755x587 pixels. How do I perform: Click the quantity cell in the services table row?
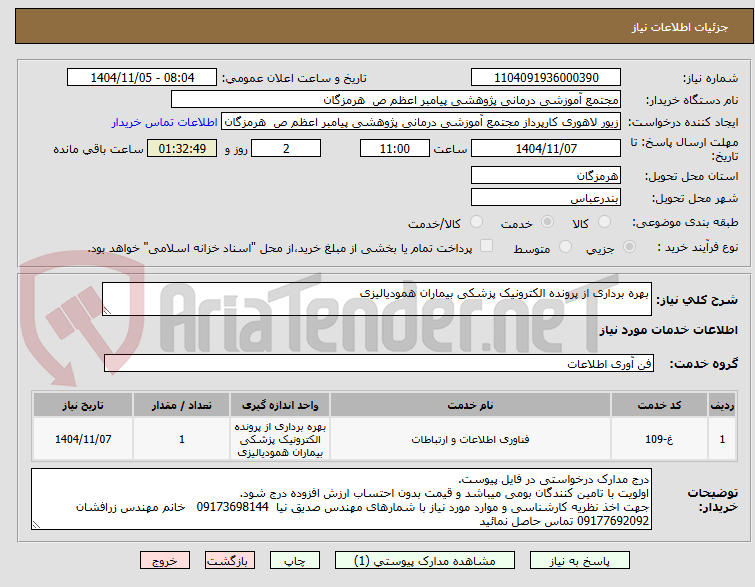[x=182, y=439]
